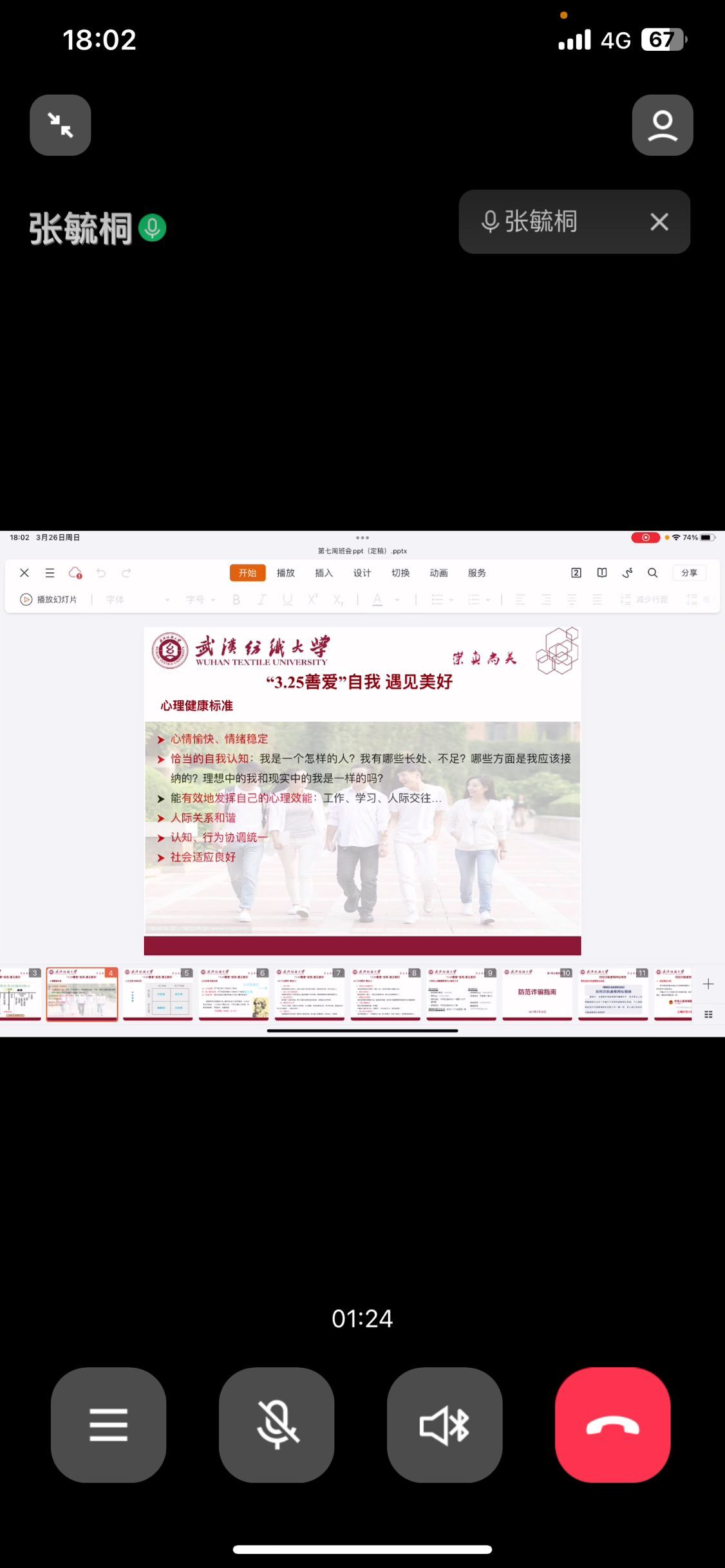Screen dimensions: 725x1568
Task: Expand the 字号 font size dropdown
Action: coord(213,600)
